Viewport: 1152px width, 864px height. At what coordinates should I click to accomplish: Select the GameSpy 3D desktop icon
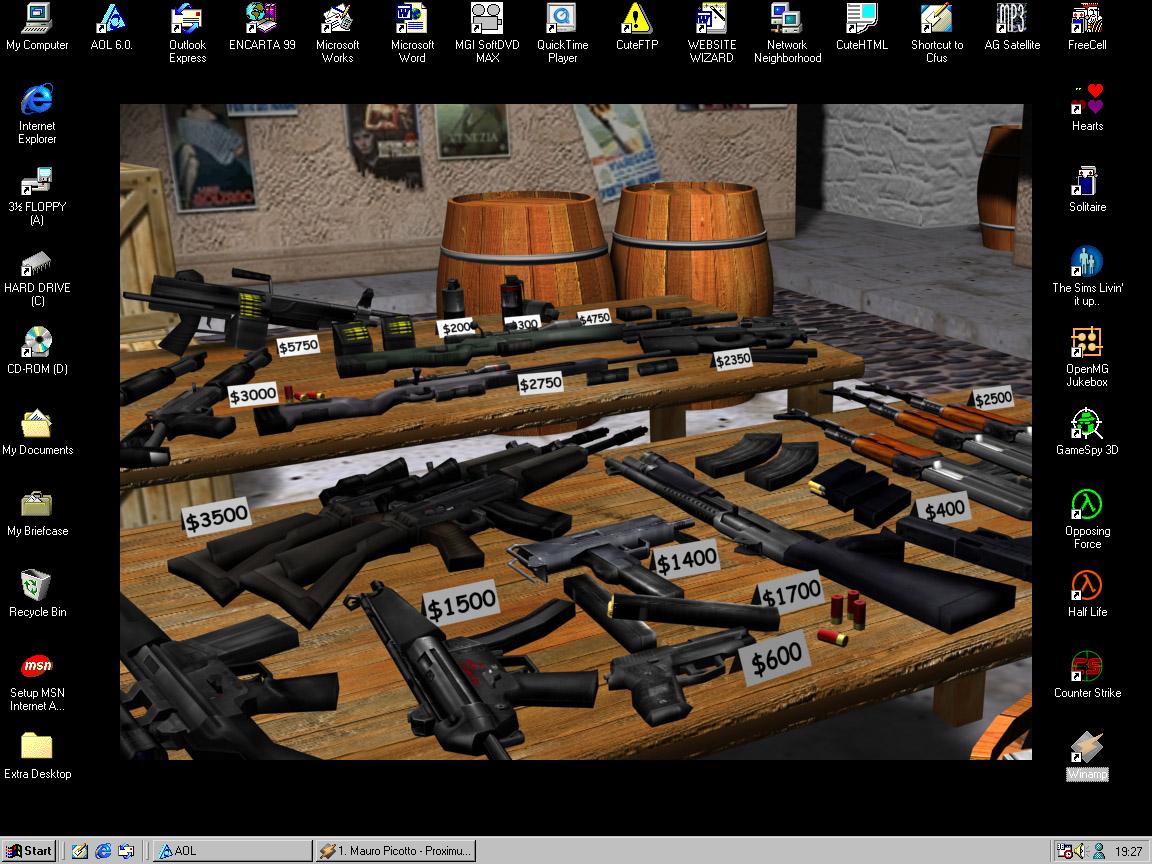(1087, 424)
